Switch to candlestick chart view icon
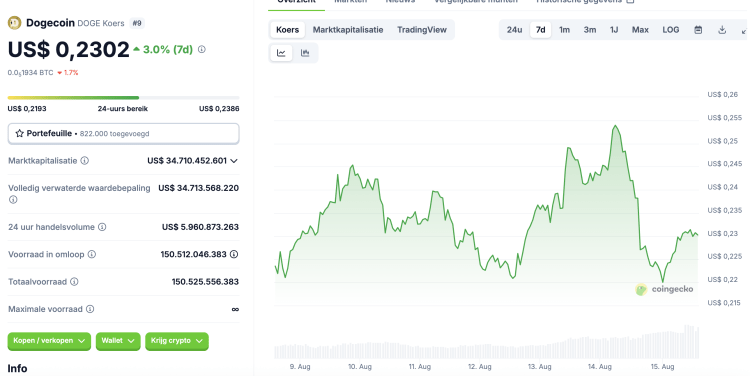This screenshot has height=376, width=750. [x=305, y=53]
